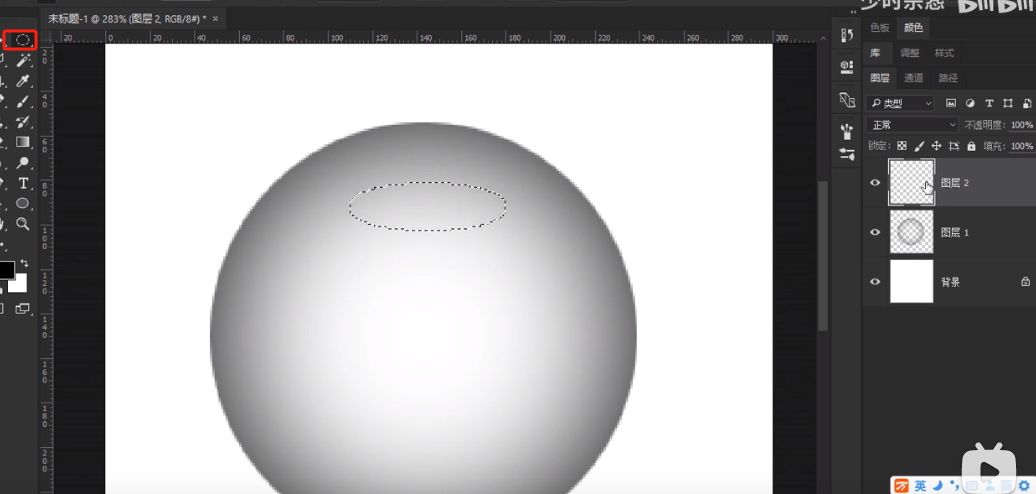The width and height of the screenshot is (1036, 494).
Task: Hide the 背景 layer
Action: click(x=875, y=281)
